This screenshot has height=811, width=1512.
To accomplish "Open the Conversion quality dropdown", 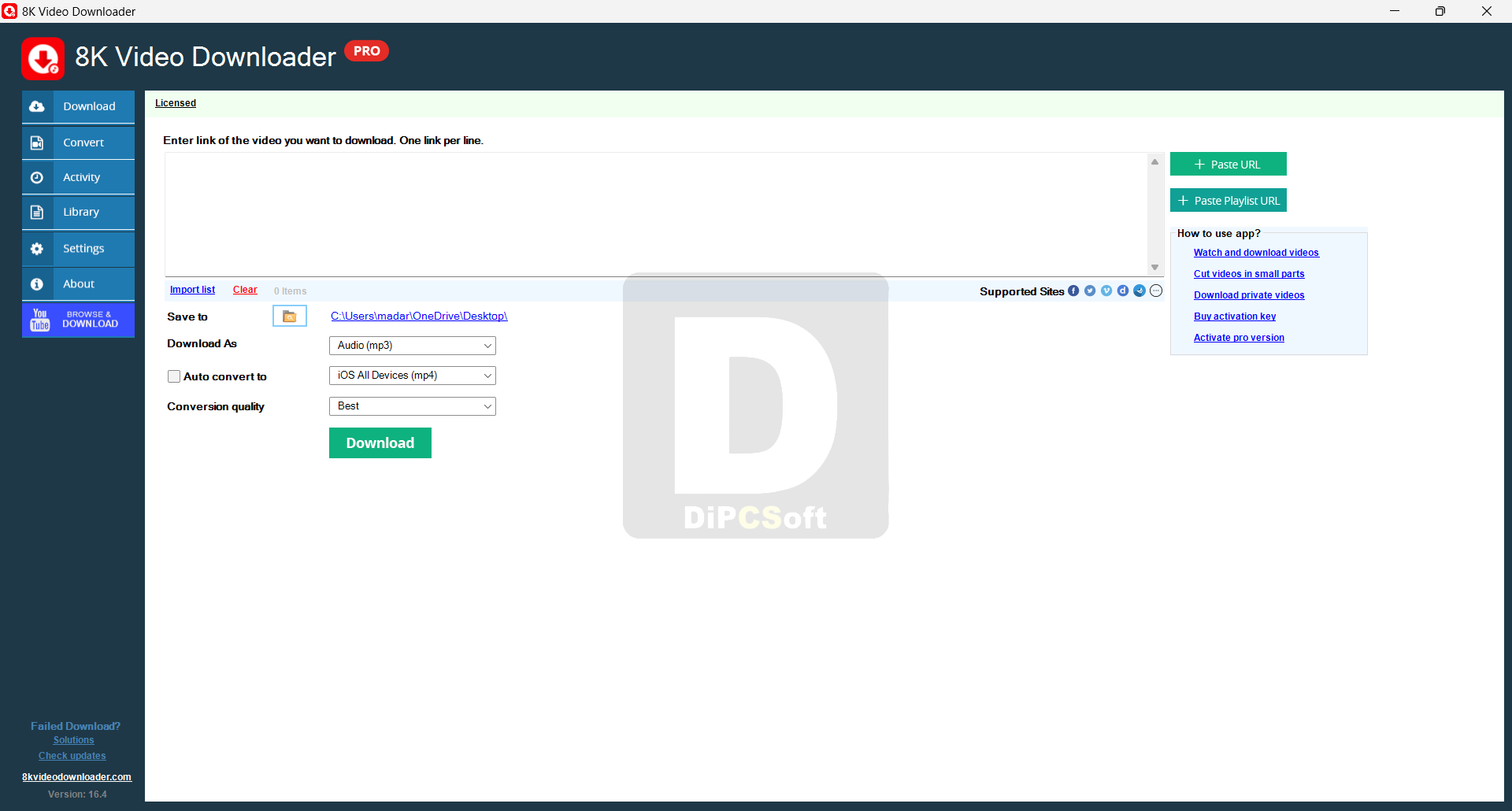I will click(413, 406).
